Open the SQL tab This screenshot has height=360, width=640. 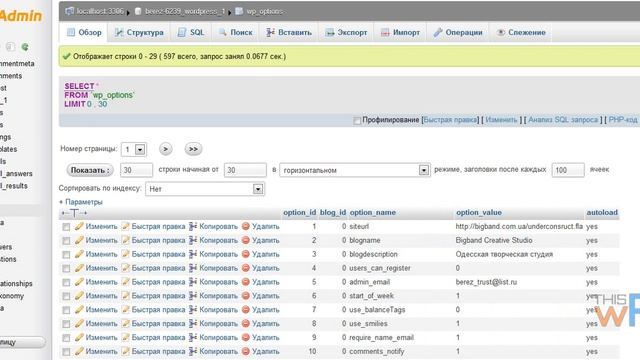point(191,32)
